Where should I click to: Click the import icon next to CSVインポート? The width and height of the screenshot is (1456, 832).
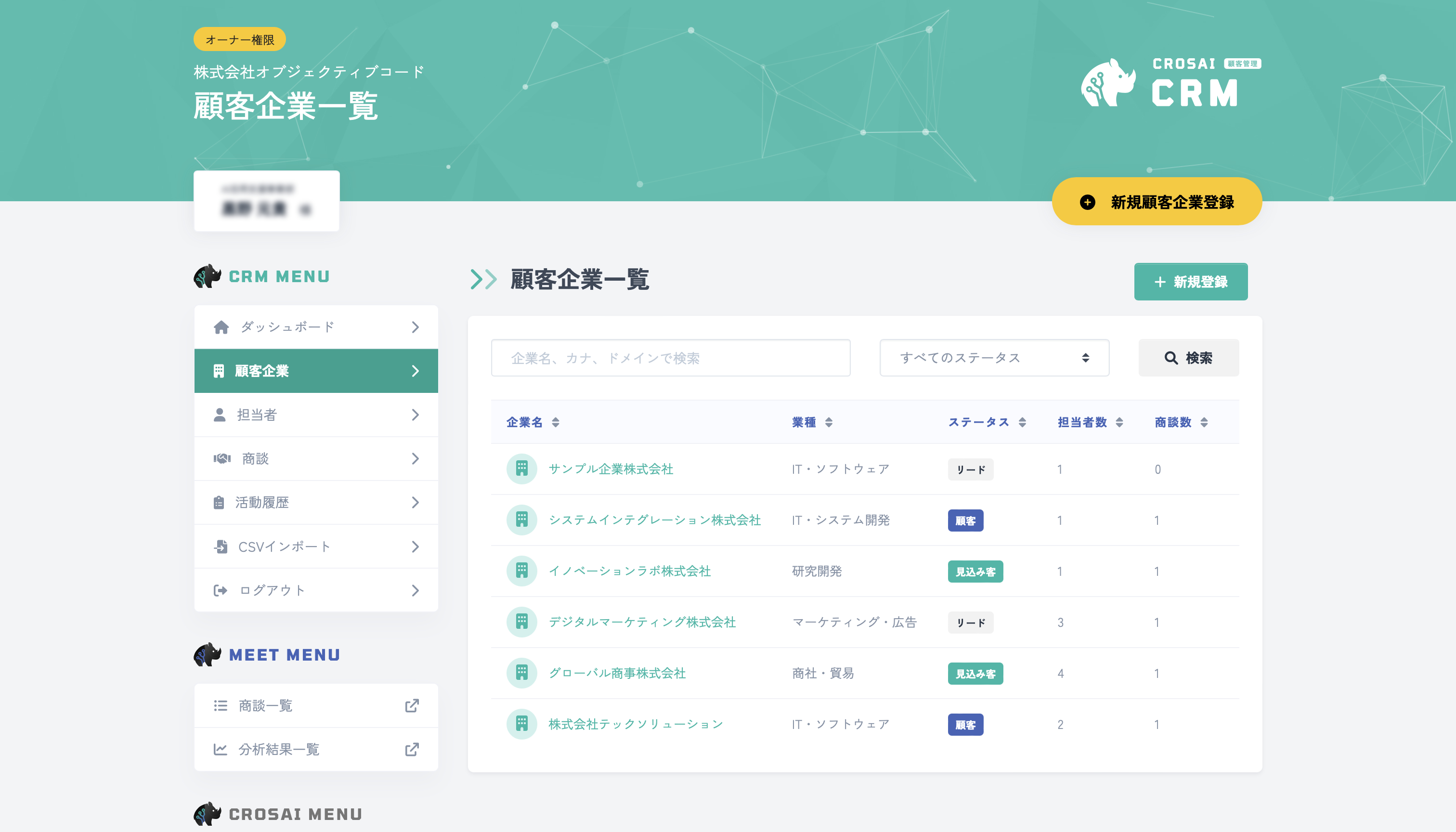tap(221, 546)
